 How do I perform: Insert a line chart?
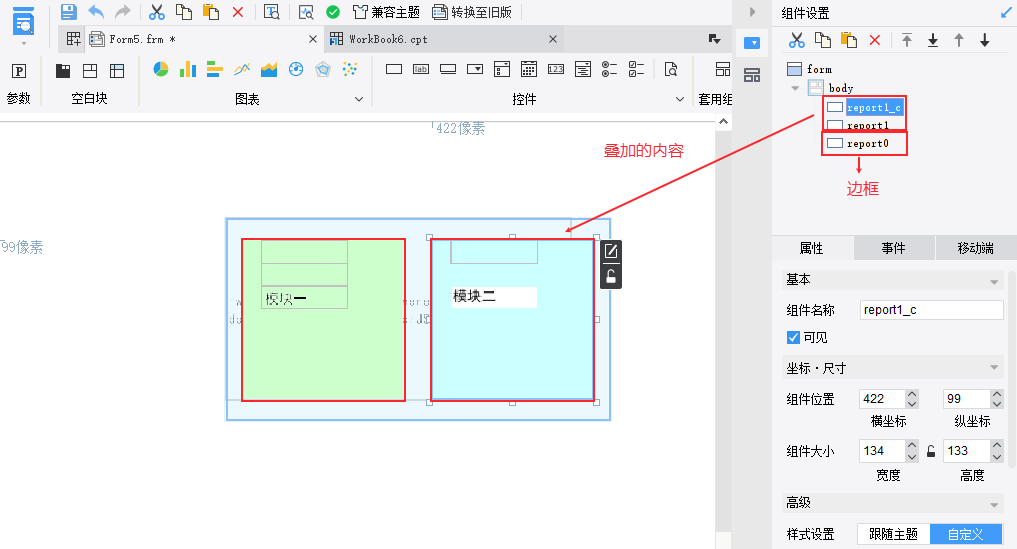(x=242, y=69)
